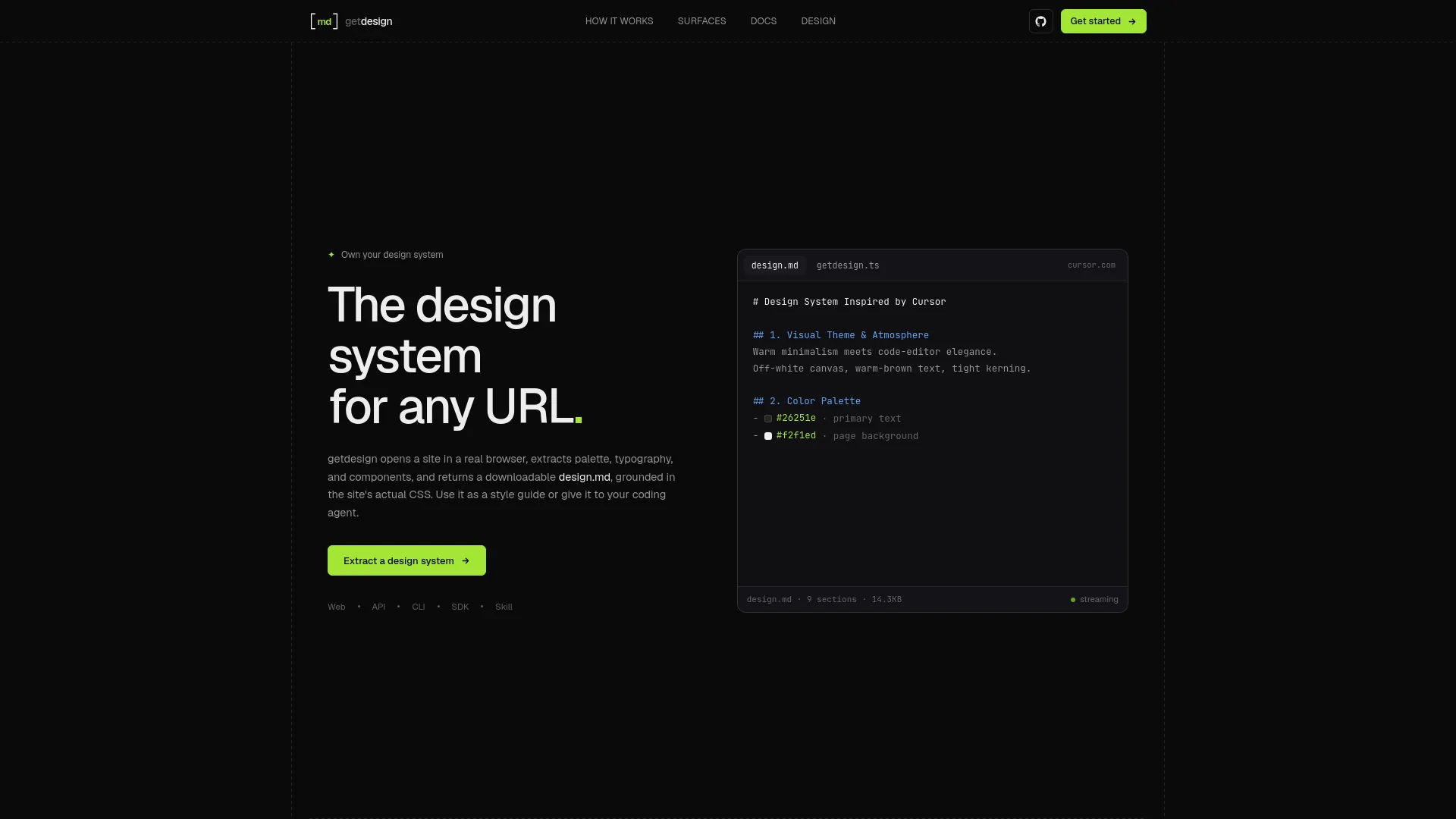
Task: Click the API surface label
Action: pos(378,607)
